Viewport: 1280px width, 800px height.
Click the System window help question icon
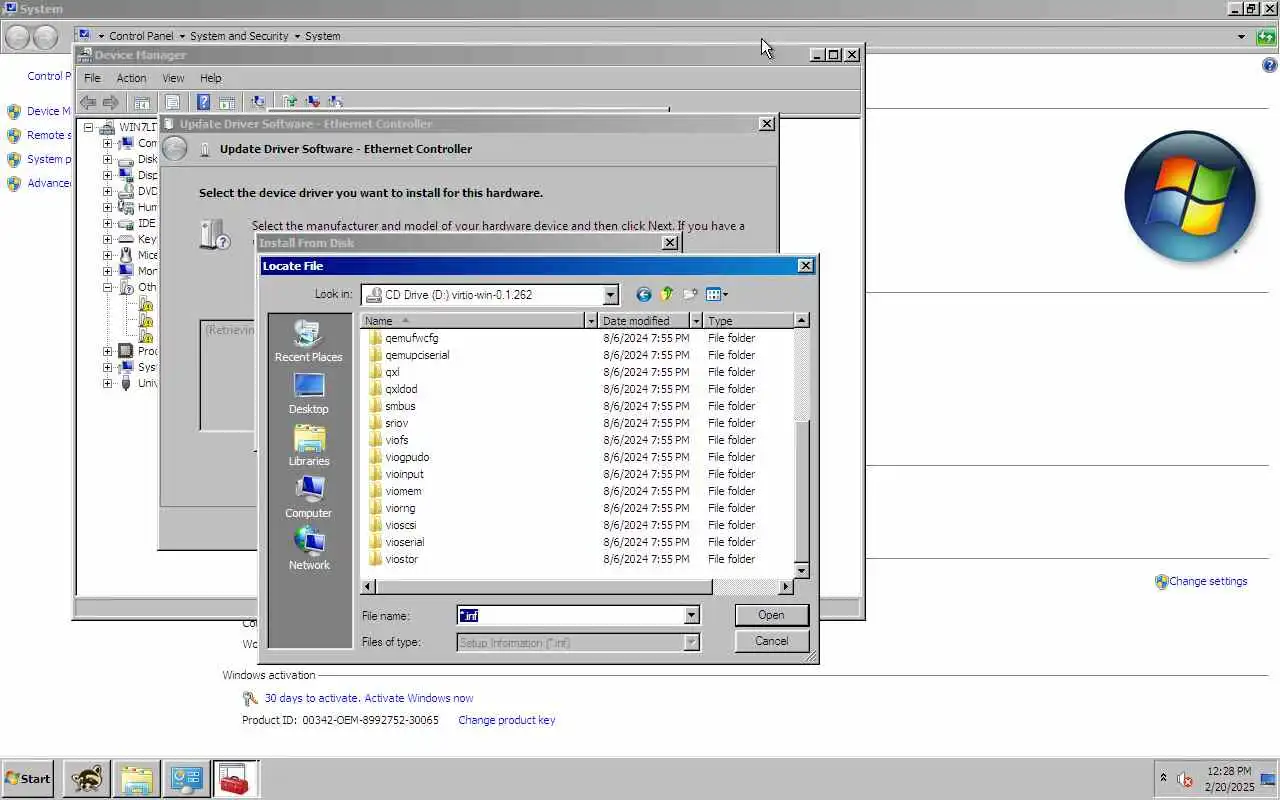1270,66
